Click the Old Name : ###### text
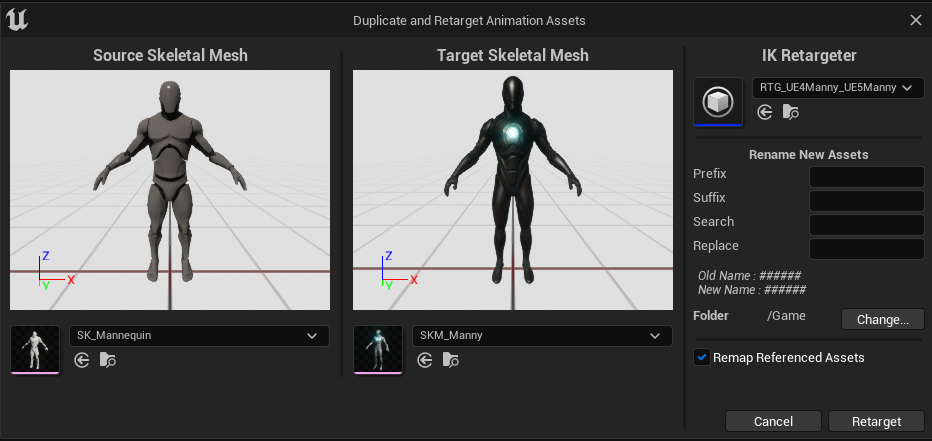Image resolution: width=932 pixels, height=441 pixels. 750,276
